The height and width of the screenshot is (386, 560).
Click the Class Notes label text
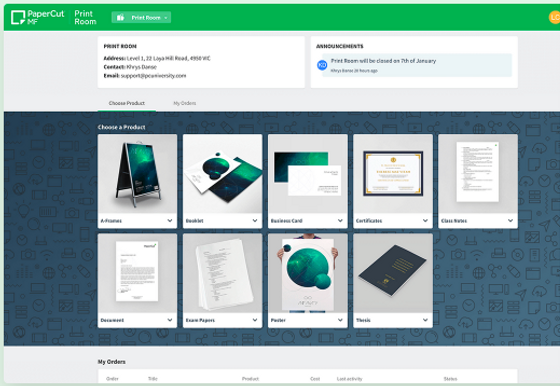(x=454, y=221)
